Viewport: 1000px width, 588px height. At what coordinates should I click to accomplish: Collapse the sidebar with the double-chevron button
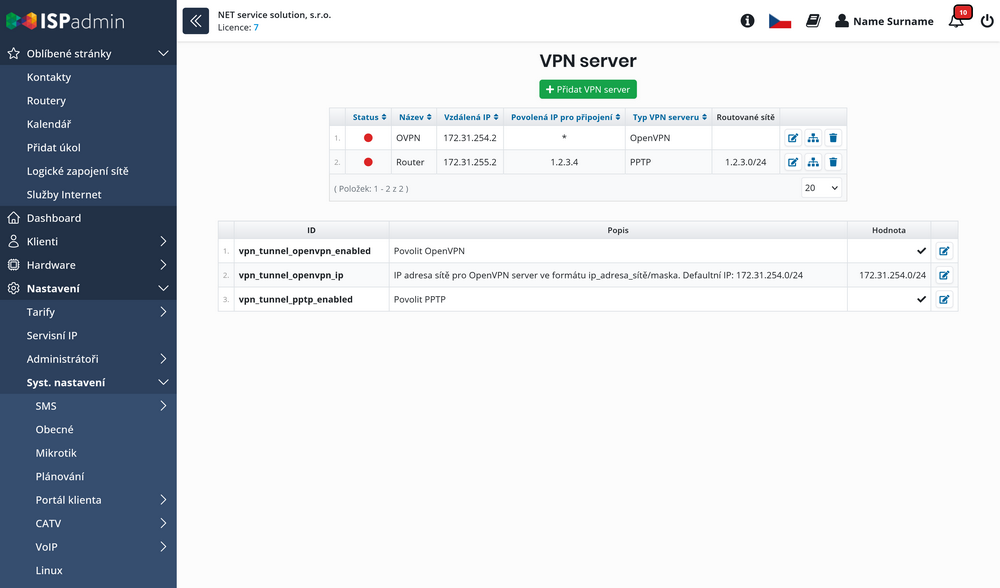[195, 21]
